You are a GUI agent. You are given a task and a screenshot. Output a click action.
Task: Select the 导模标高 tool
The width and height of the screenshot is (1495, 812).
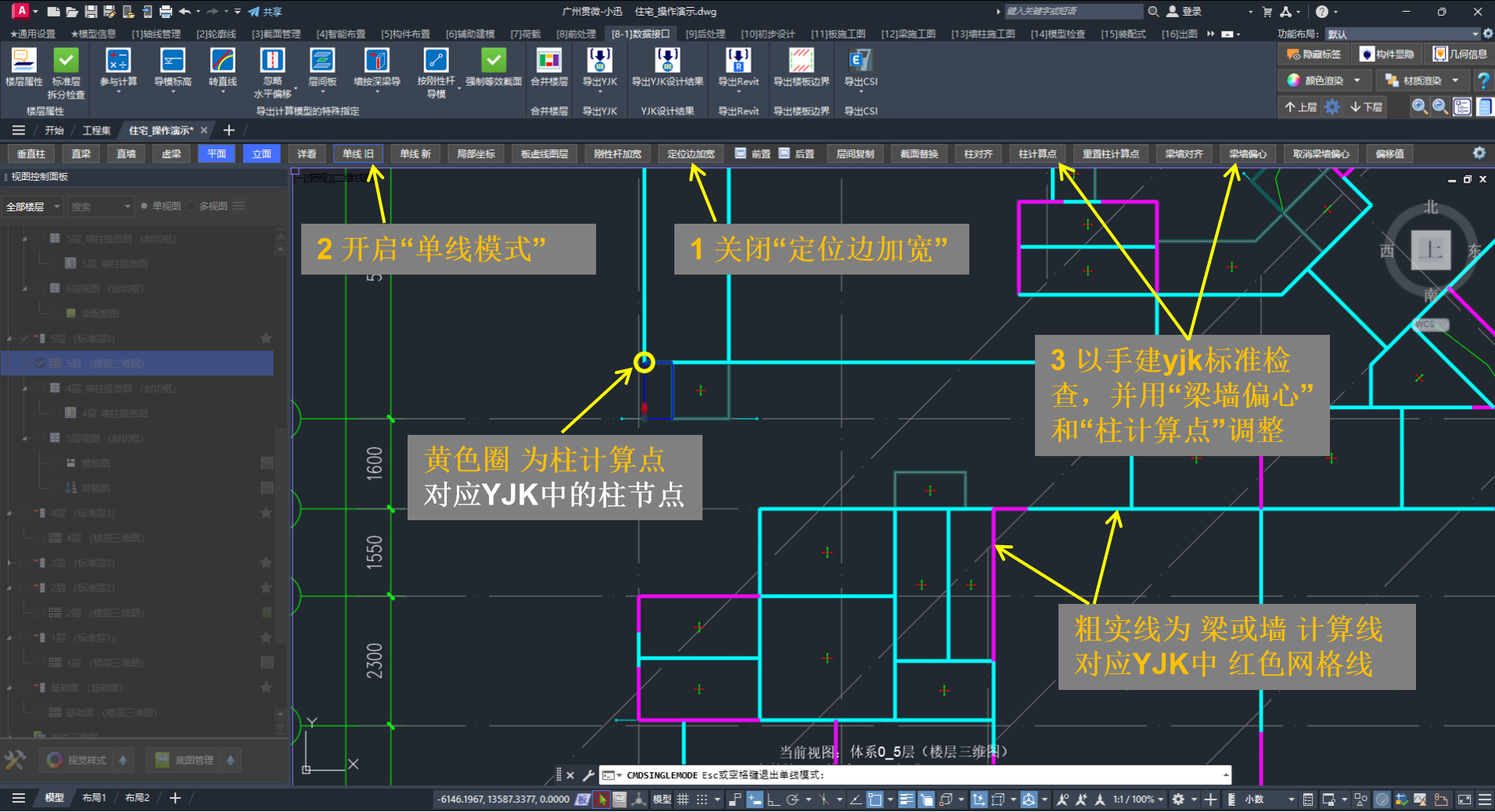pyautogui.click(x=173, y=67)
